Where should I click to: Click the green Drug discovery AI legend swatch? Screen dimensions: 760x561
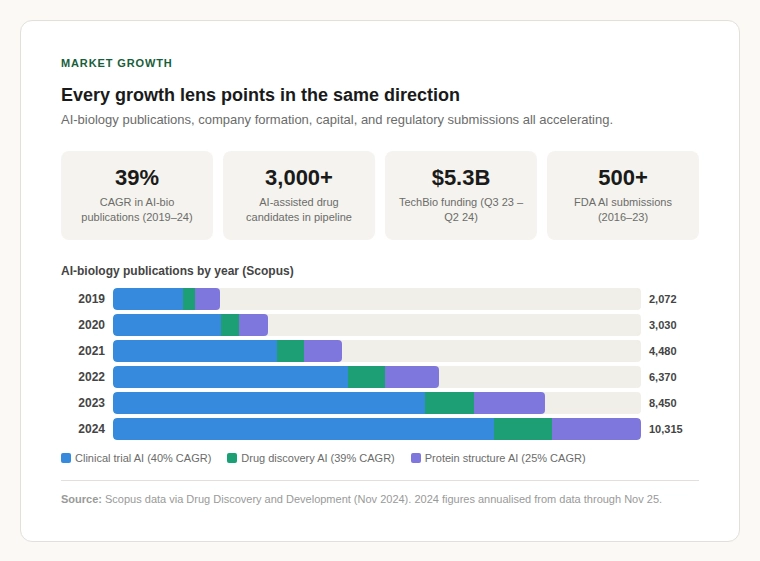[232, 458]
